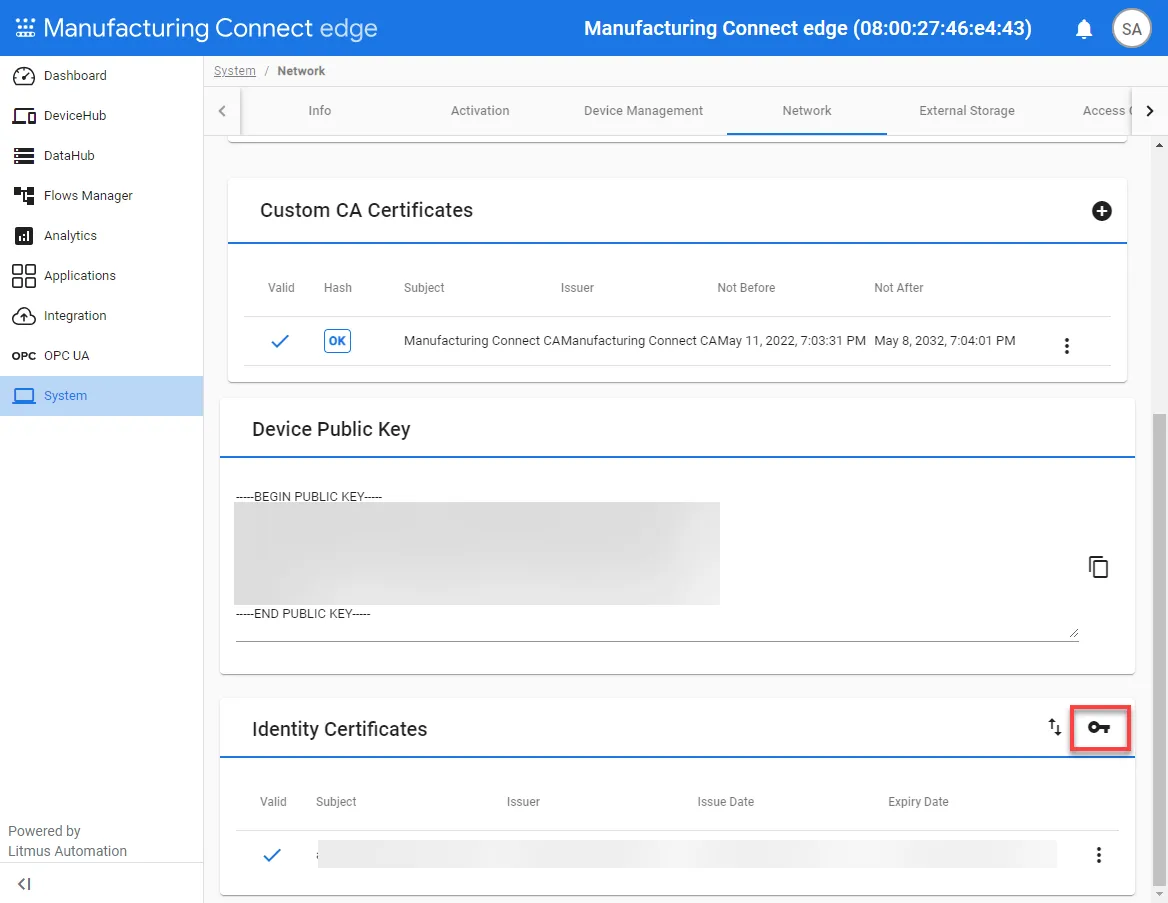The height and width of the screenshot is (903, 1168).
Task: Click the Not After column header
Action: 898,288
